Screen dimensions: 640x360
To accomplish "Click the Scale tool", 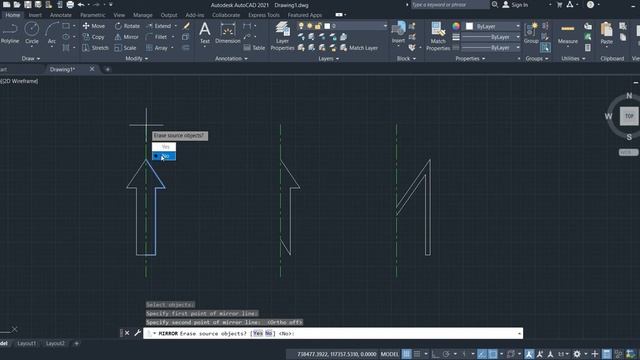I will (x=125, y=48).
